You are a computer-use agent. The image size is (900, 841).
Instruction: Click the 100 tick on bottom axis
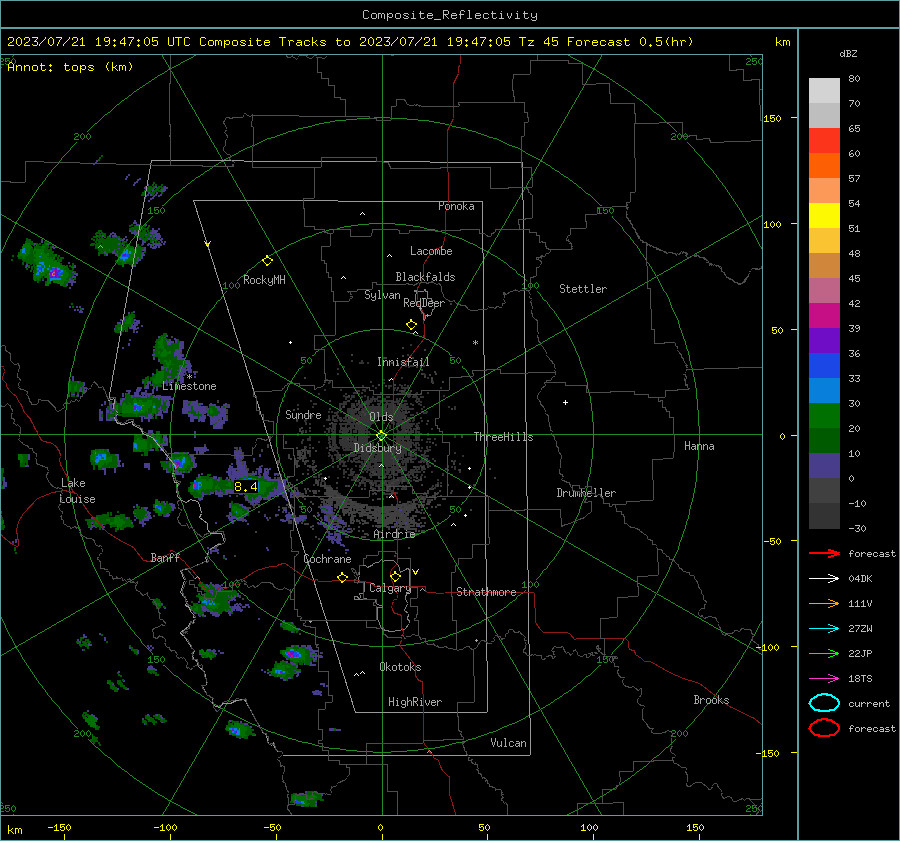(589, 827)
